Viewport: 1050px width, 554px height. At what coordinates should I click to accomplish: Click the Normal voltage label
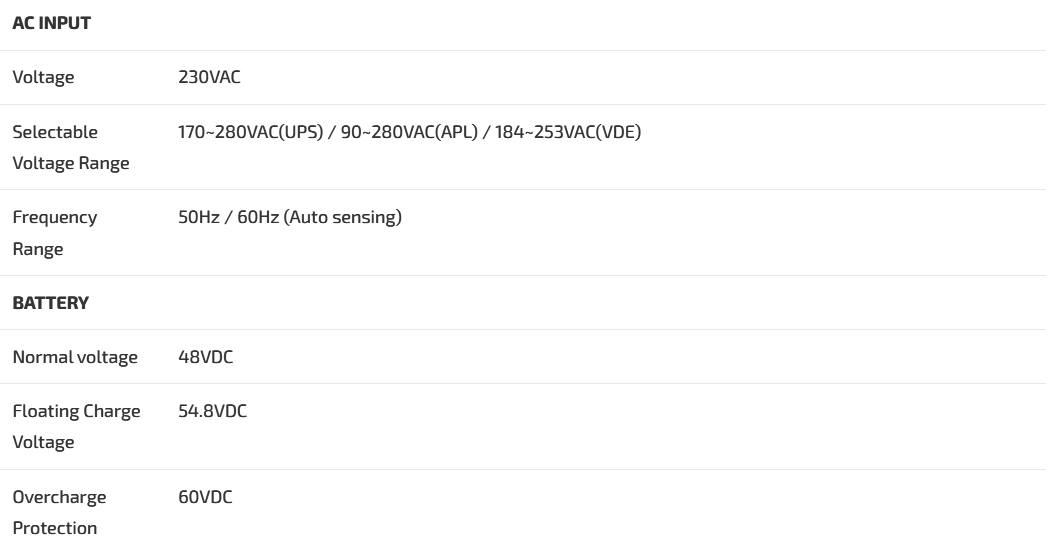tap(75, 357)
